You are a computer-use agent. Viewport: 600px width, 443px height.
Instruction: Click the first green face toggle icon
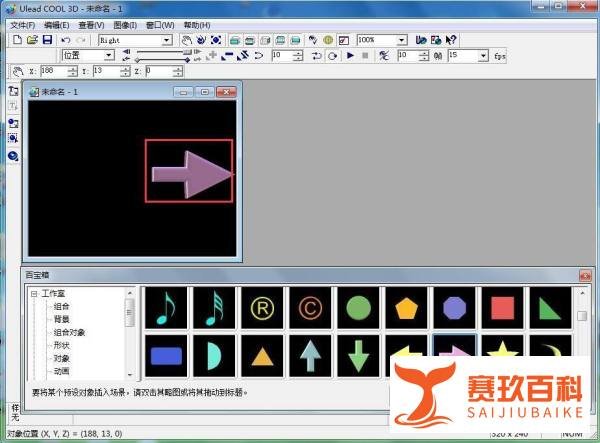tap(235, 40)
